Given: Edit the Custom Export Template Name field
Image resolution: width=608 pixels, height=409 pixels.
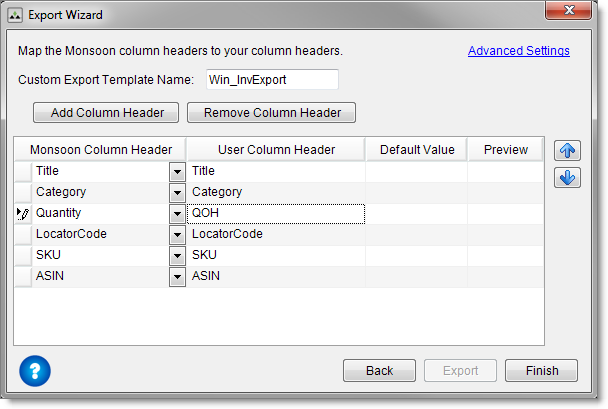Looking at the screenshot, I should [x=271, y=80].
